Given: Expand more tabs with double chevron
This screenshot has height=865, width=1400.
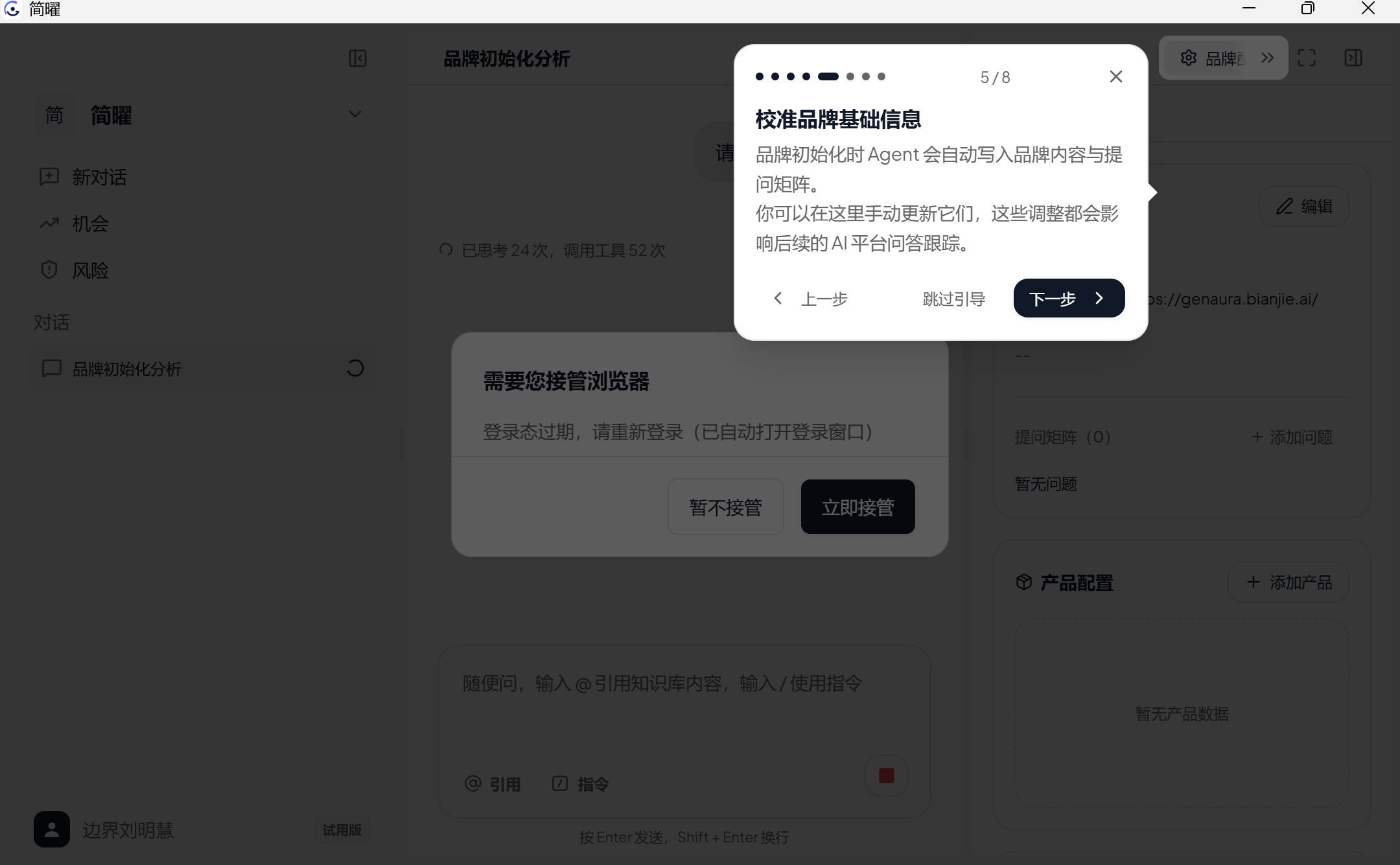Looking at the screenshot, I should pyautogui.click(x=1268, y=58).
